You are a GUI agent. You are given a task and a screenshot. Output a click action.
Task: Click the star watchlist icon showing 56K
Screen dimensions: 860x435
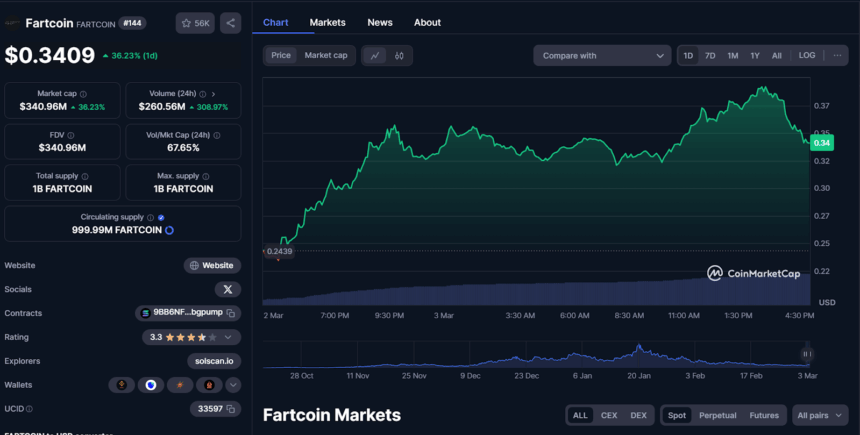click(x=195, y=23)
